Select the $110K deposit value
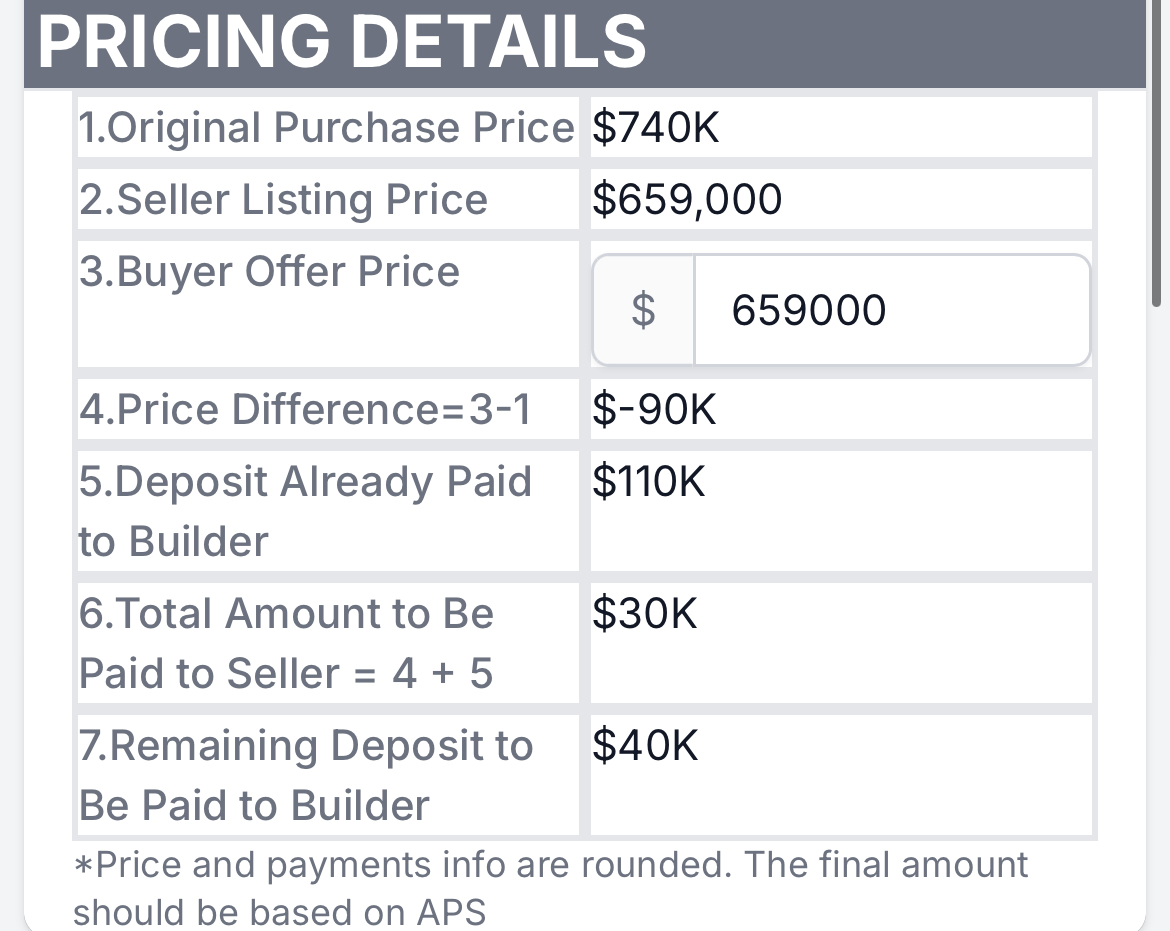 click(x=648, y=481)
